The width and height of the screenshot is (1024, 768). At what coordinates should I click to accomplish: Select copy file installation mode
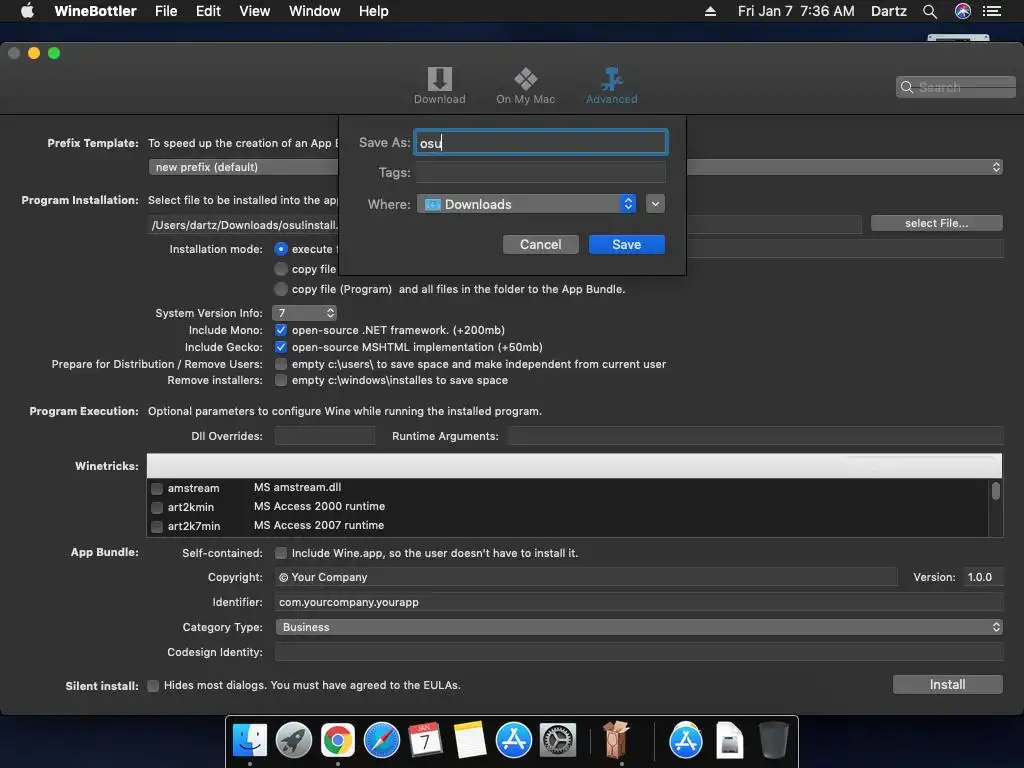click(x=281, y=269)
